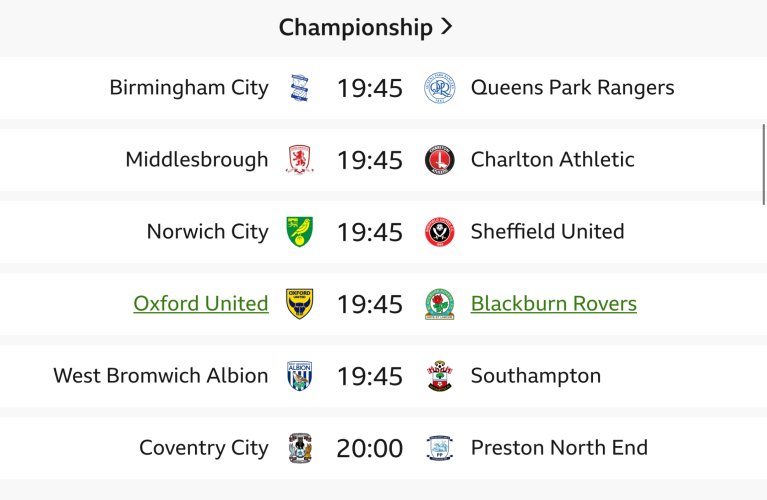Screen dimensions: 767x500
Task: Open the Oxford United link
Action: point(200,304)
